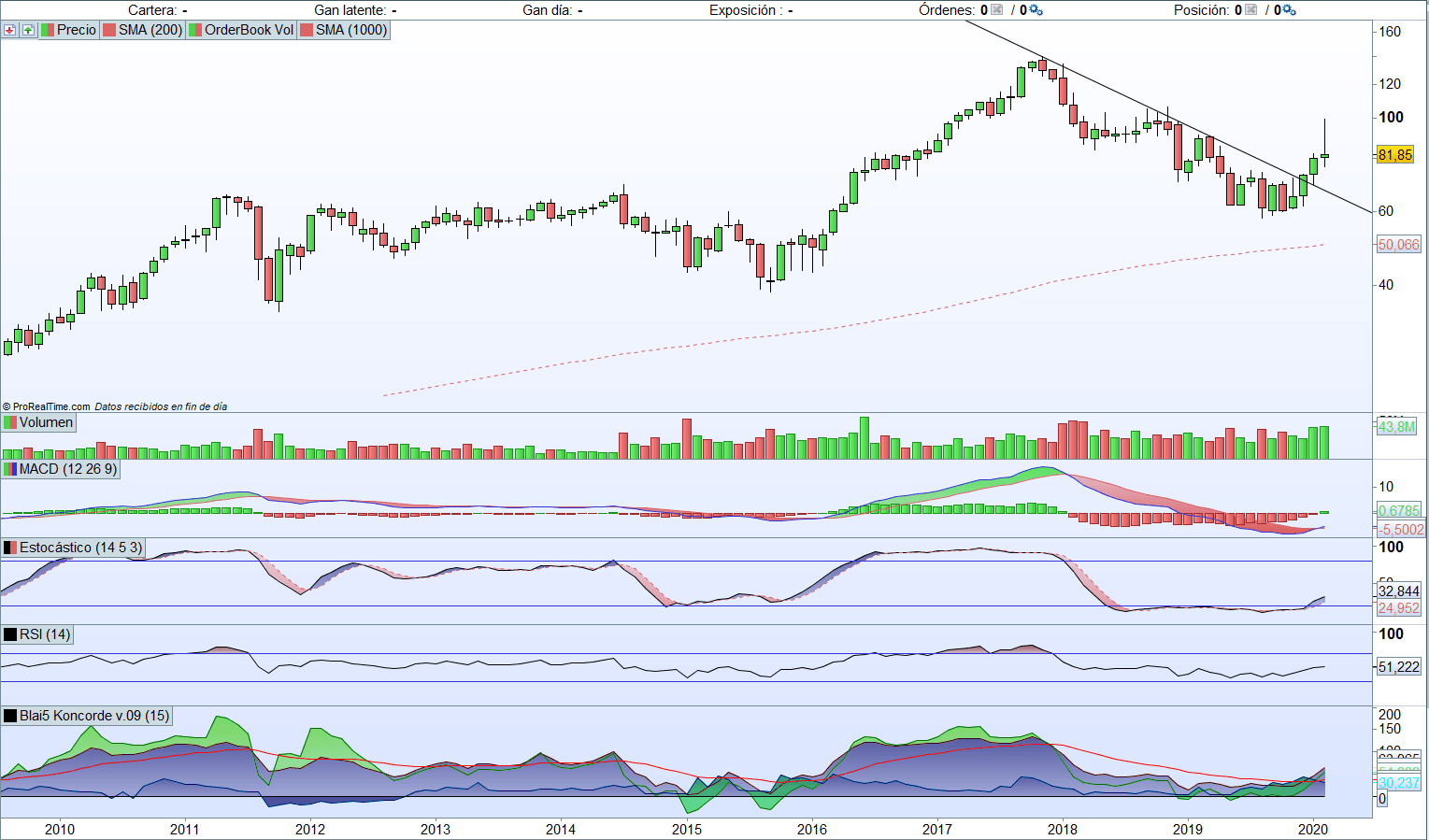1429x840 pixels.
Task: Click the Gan día field
Action: click(x=552, y=10)
